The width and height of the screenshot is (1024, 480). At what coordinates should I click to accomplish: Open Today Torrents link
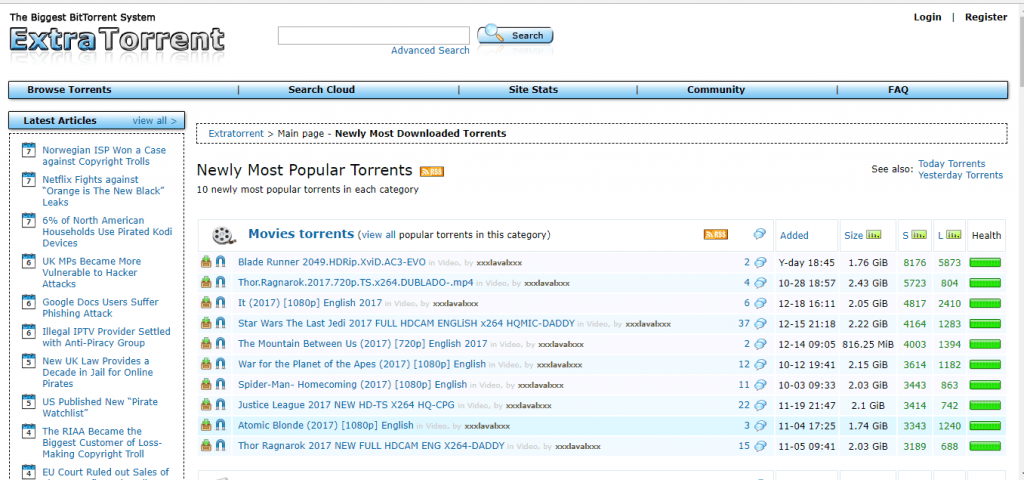tap(952, 164)
